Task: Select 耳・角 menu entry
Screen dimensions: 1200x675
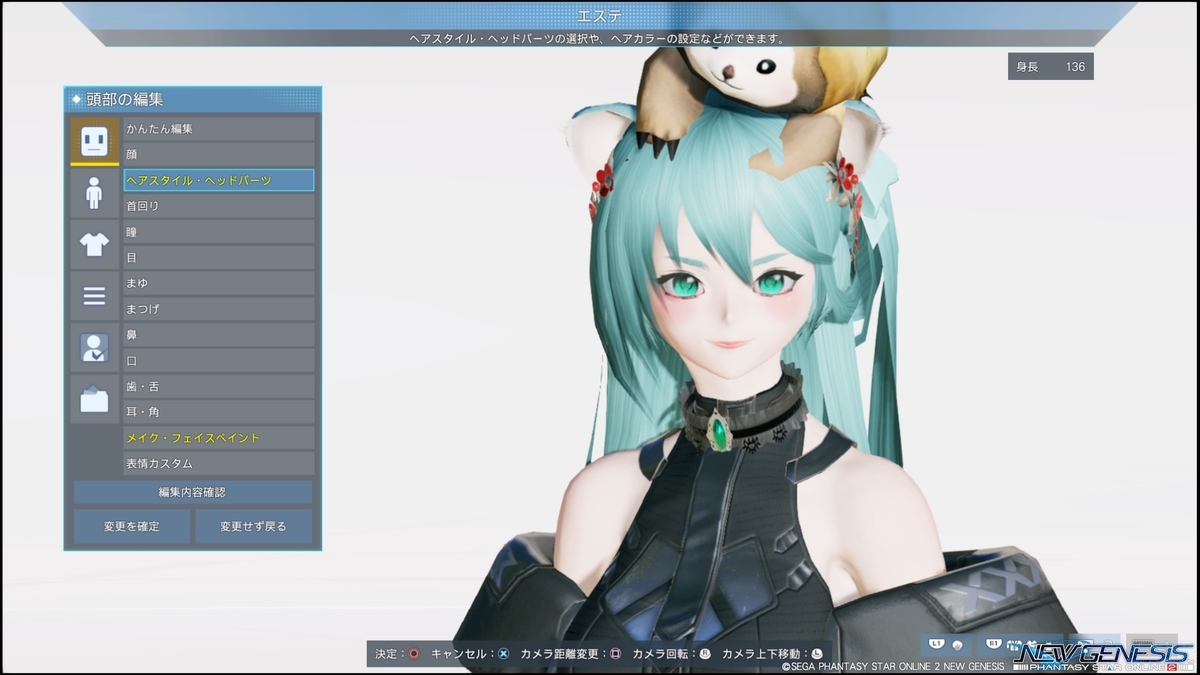Action: pos(218,412)
